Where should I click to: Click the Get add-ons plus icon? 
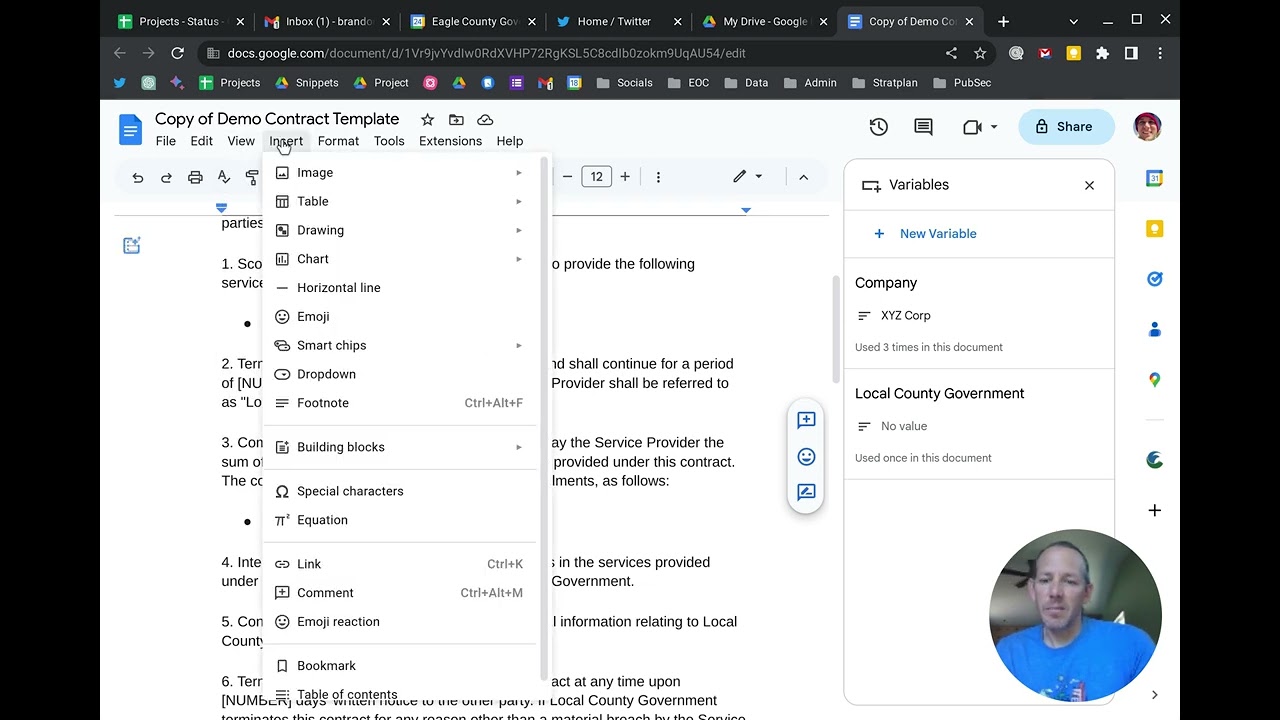(x=1154, y=510)
